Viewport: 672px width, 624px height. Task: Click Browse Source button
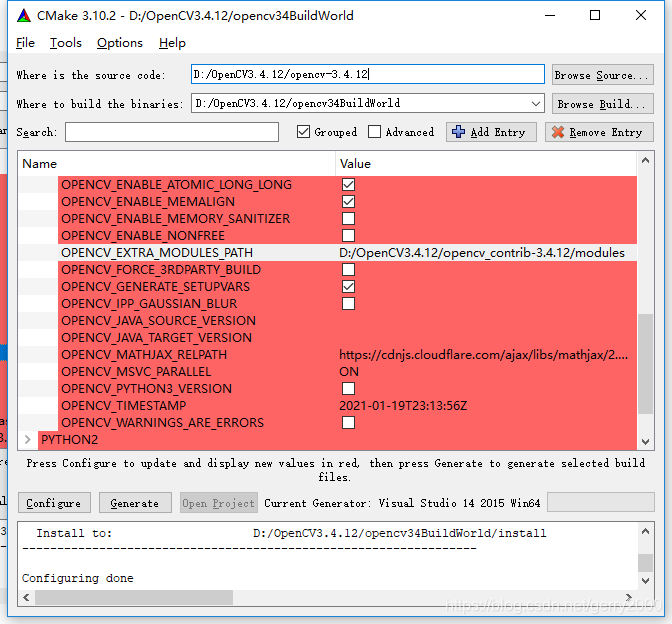[x=603, y=75]
